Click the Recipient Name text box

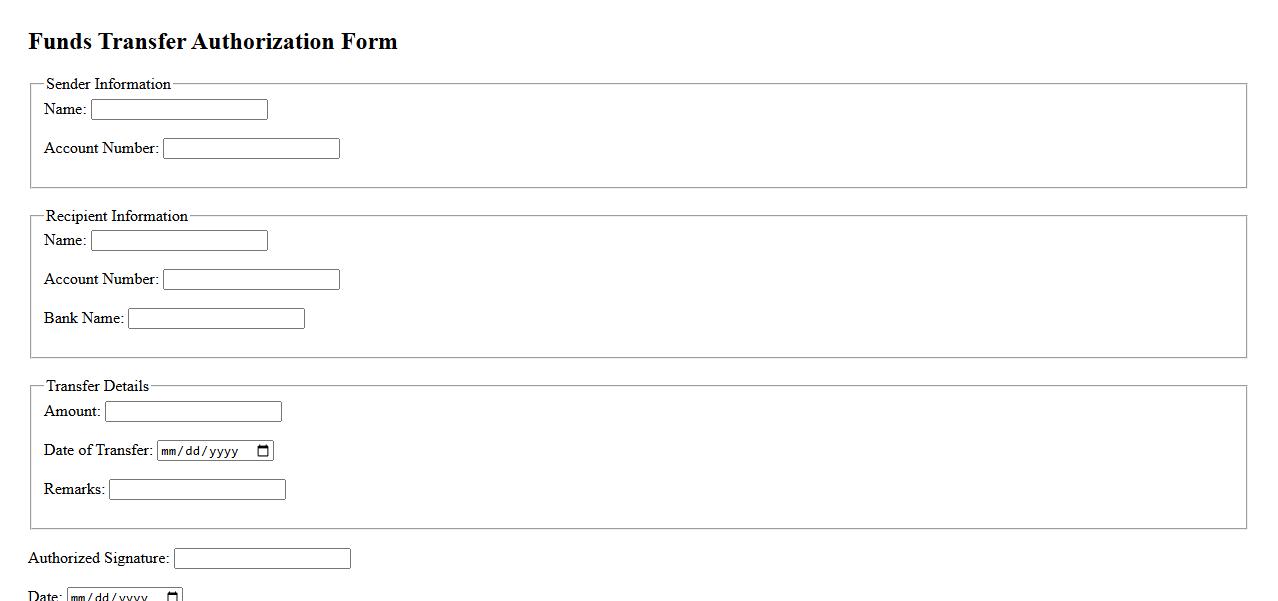(179, 241)
